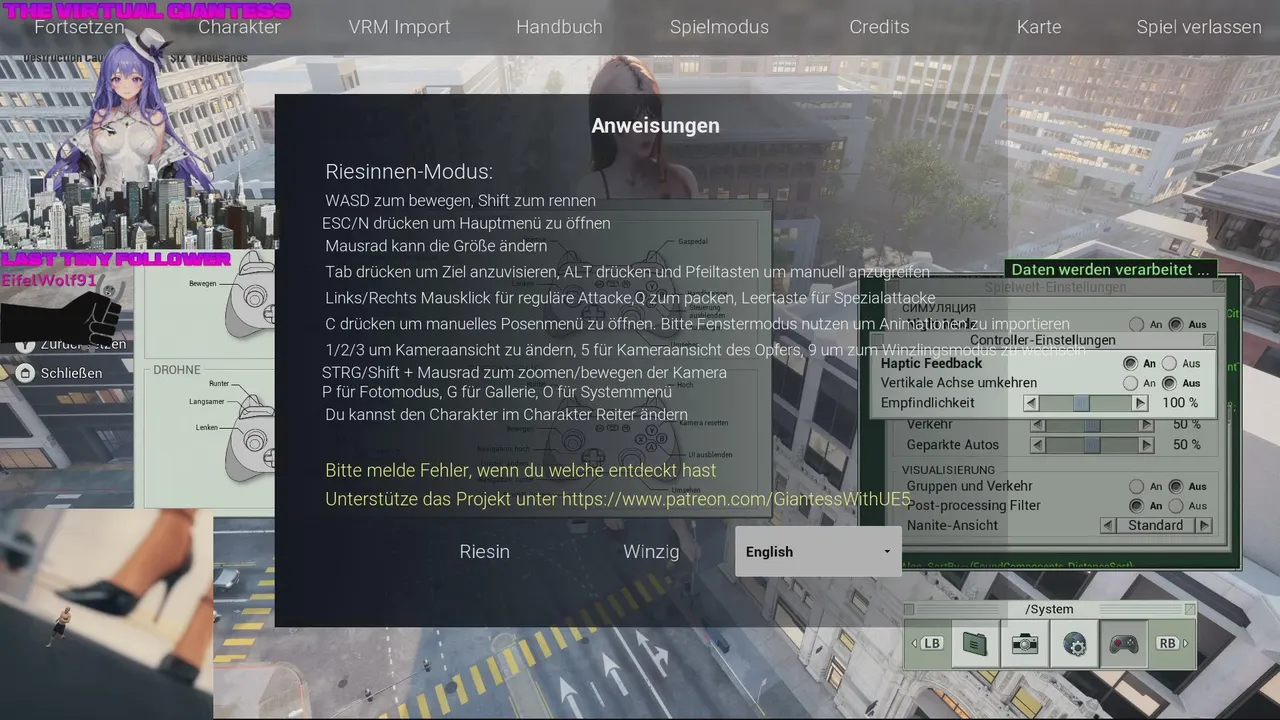Open the notes folder icon in /System bar
The width and height of the screenshot is (1280, 720).
point(975,644)
